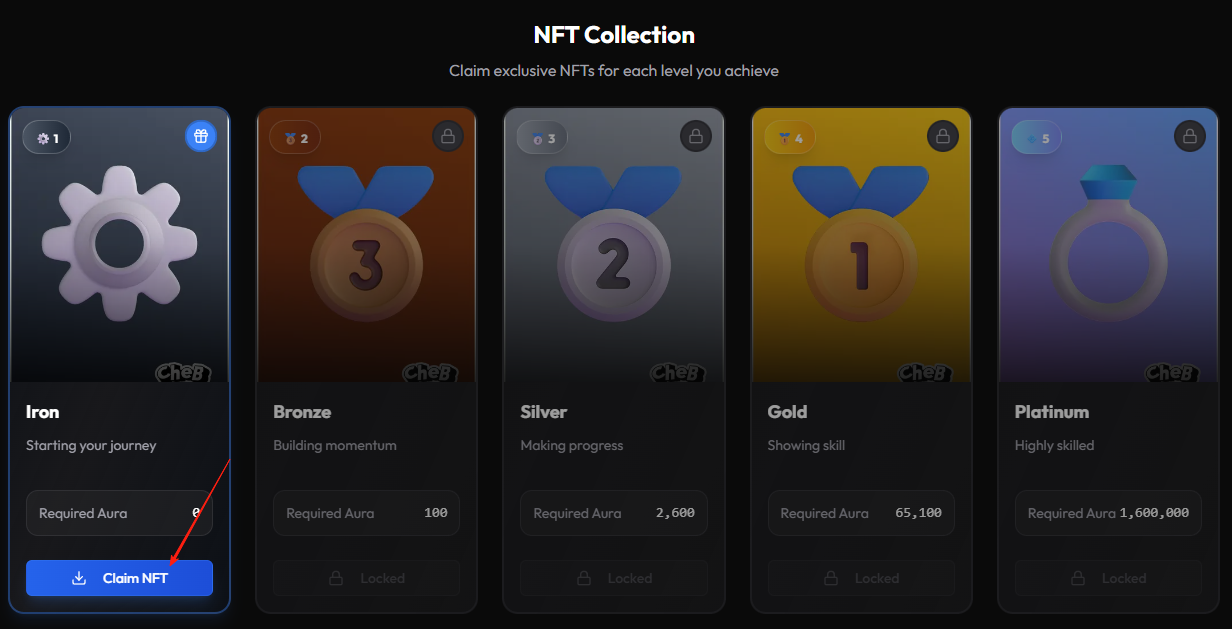Click the Locked button under Platinum
Screen dimensions: 1232x629
1108,578
